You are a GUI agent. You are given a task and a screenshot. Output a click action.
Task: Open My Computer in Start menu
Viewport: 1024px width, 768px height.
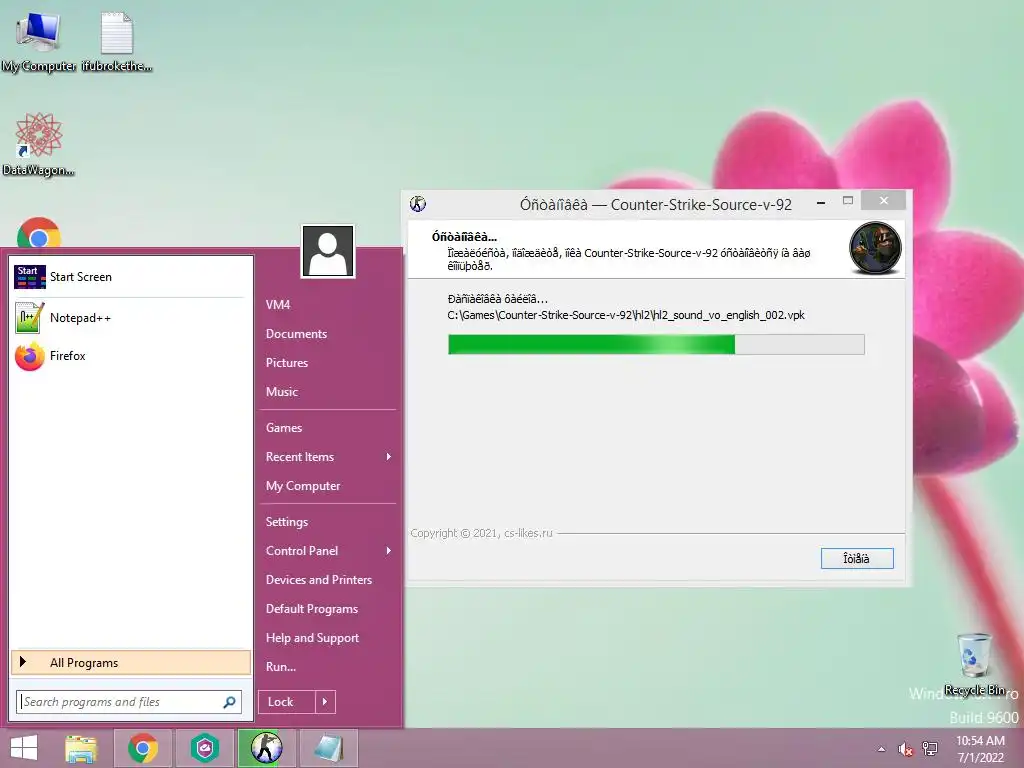pos(302,486)
